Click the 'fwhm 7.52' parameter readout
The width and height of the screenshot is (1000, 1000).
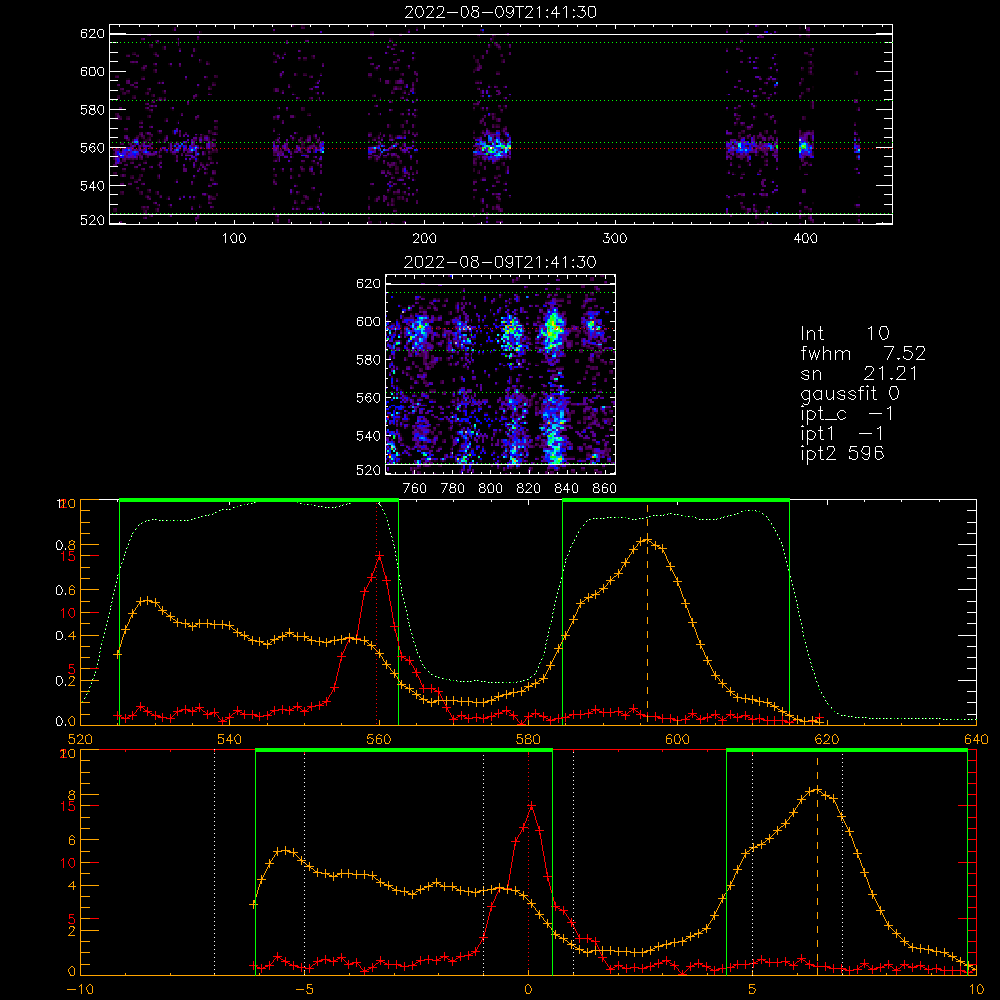pyautogui.click(x=863, y=353)
